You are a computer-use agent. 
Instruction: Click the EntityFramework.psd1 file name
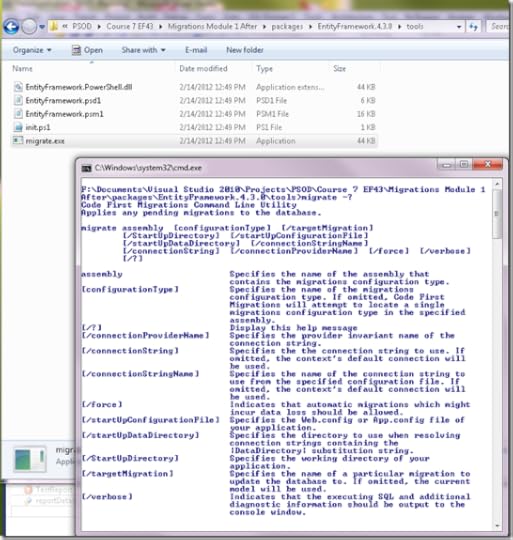(x=63, y=101)
